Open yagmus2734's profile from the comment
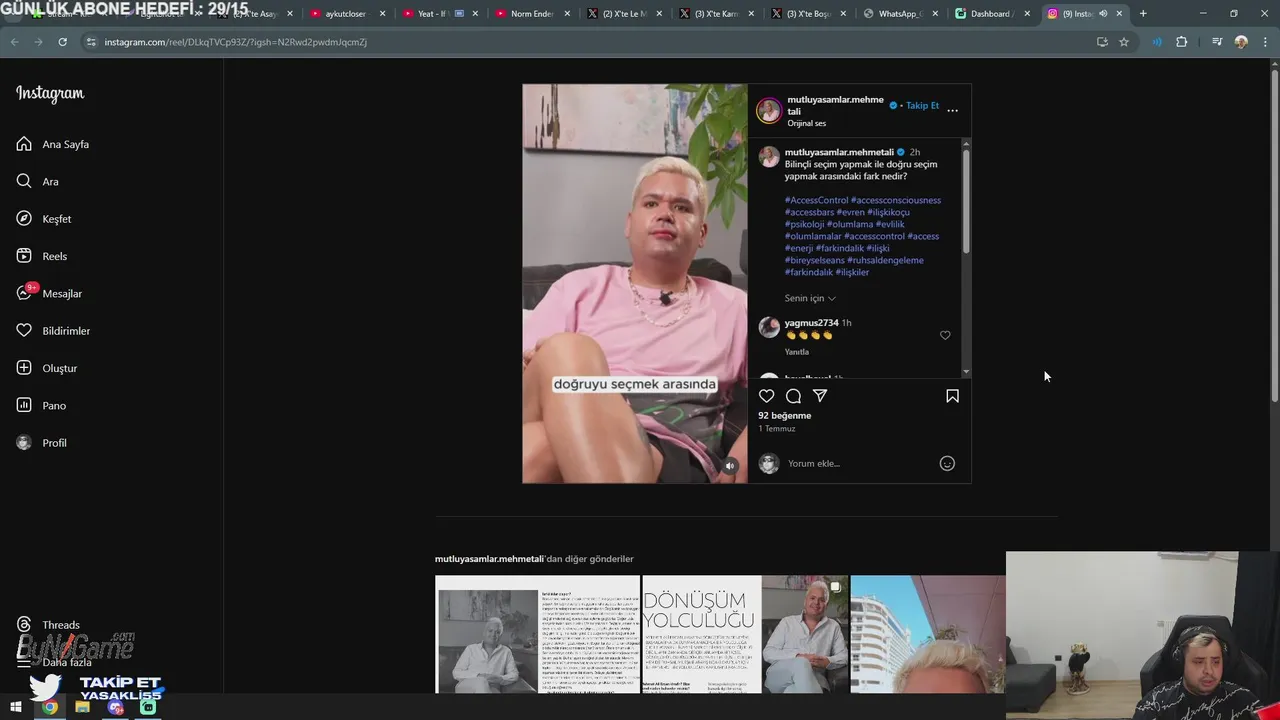The image size is (1280, 720). (811, 323)
